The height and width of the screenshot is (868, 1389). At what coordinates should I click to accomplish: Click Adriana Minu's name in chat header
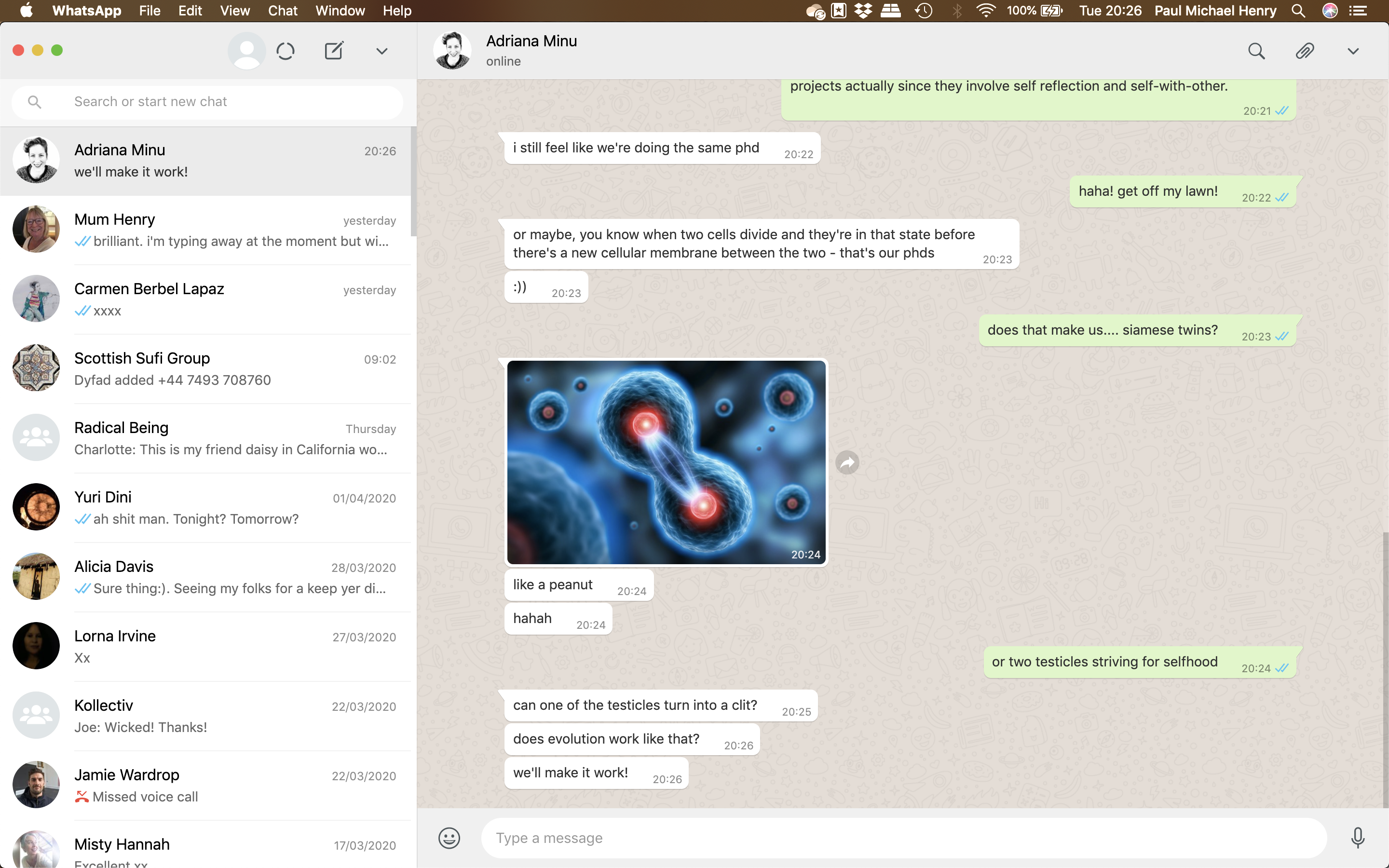(531, 41)
